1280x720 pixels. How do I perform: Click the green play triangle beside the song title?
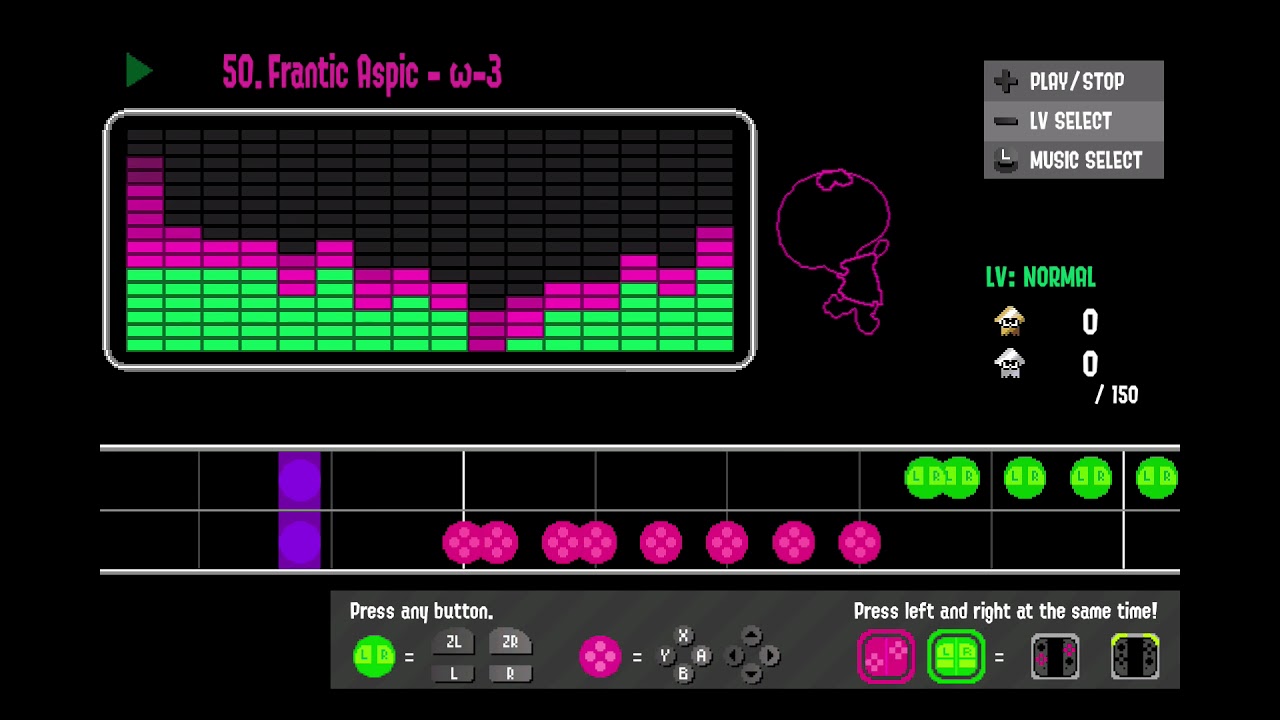point(139,71)
